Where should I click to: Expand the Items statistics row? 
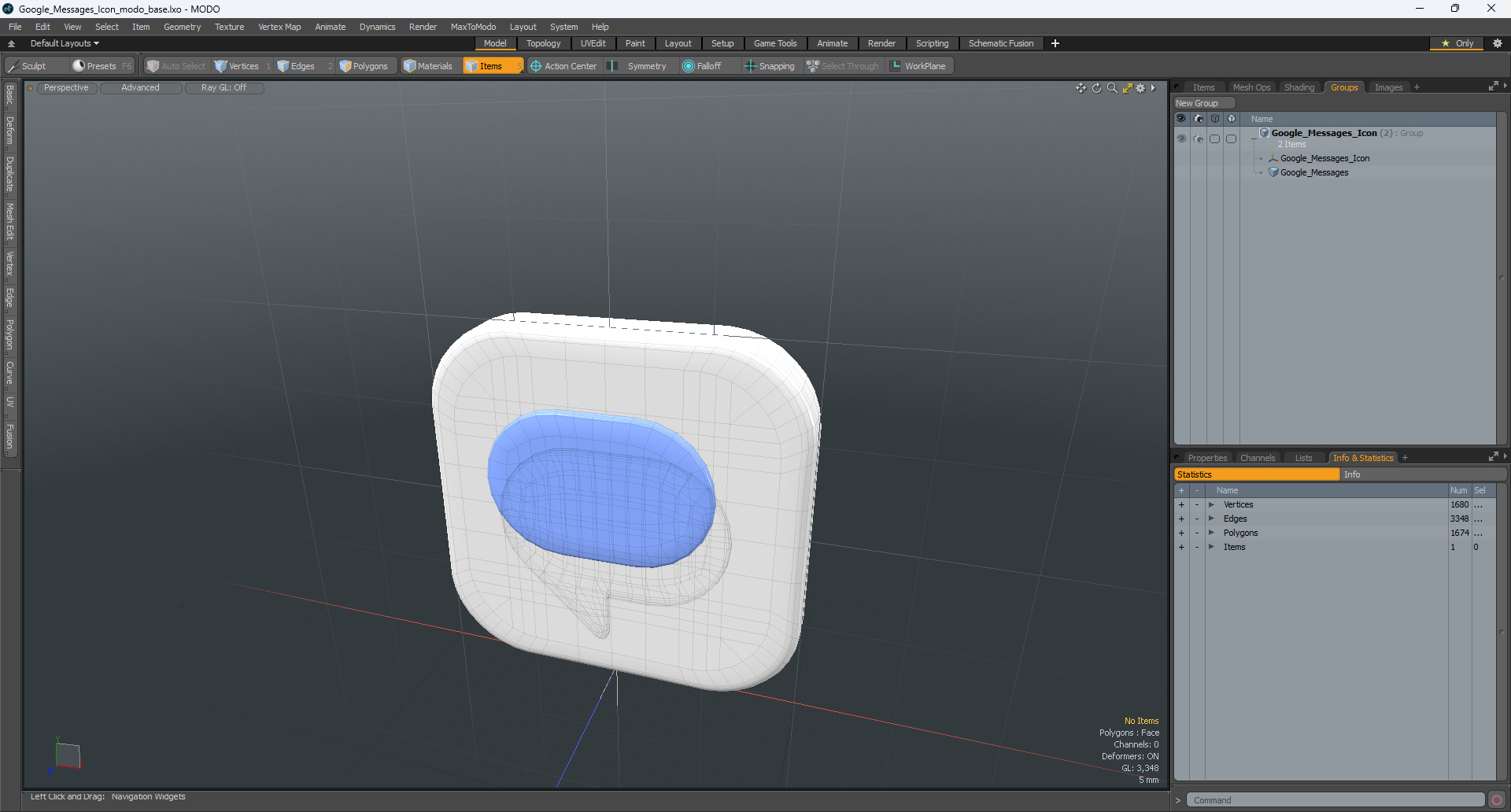1212,547
